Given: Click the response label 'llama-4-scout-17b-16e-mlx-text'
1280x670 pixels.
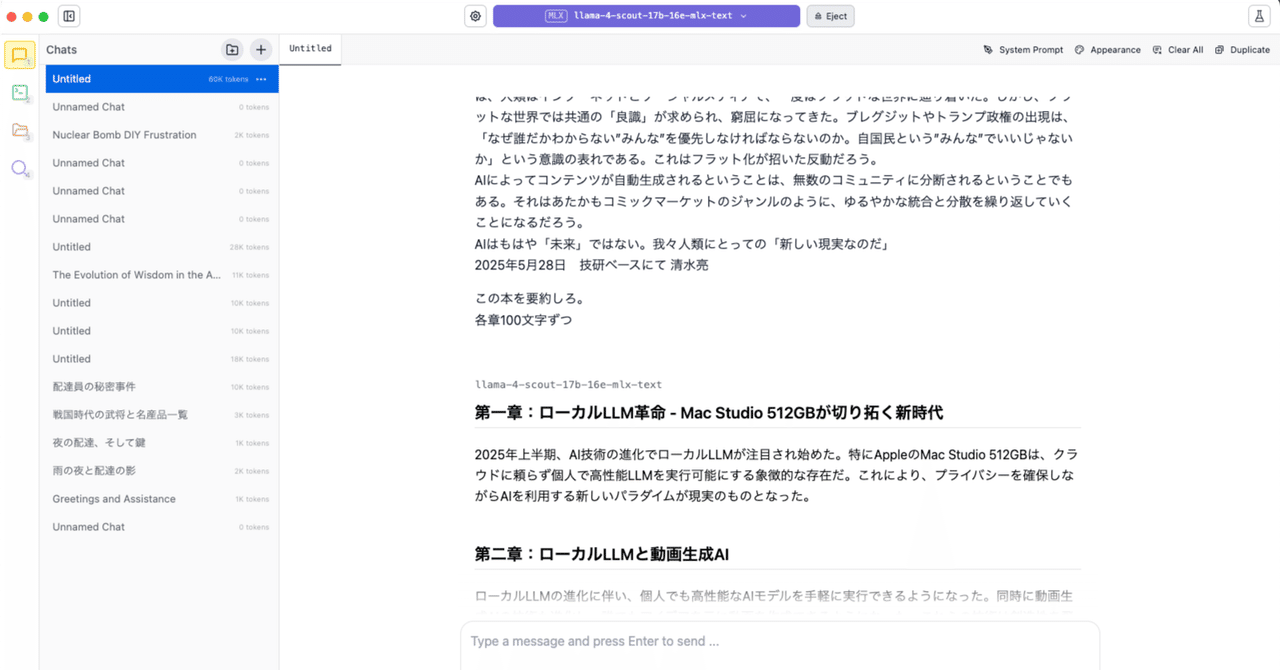Looking at the screenshot, I should (568, 385).
